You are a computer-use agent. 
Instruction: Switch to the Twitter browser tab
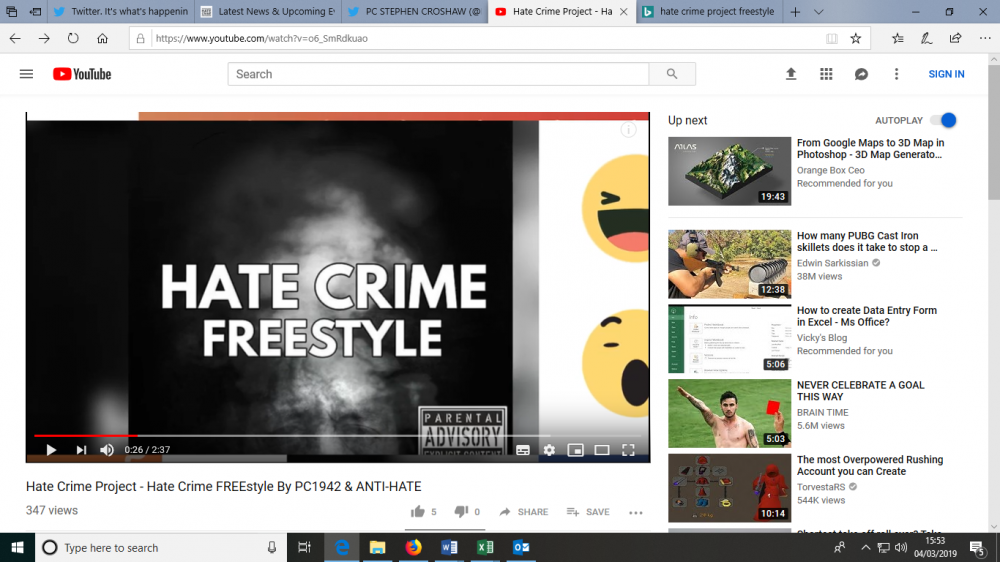[x=121, y=11]
